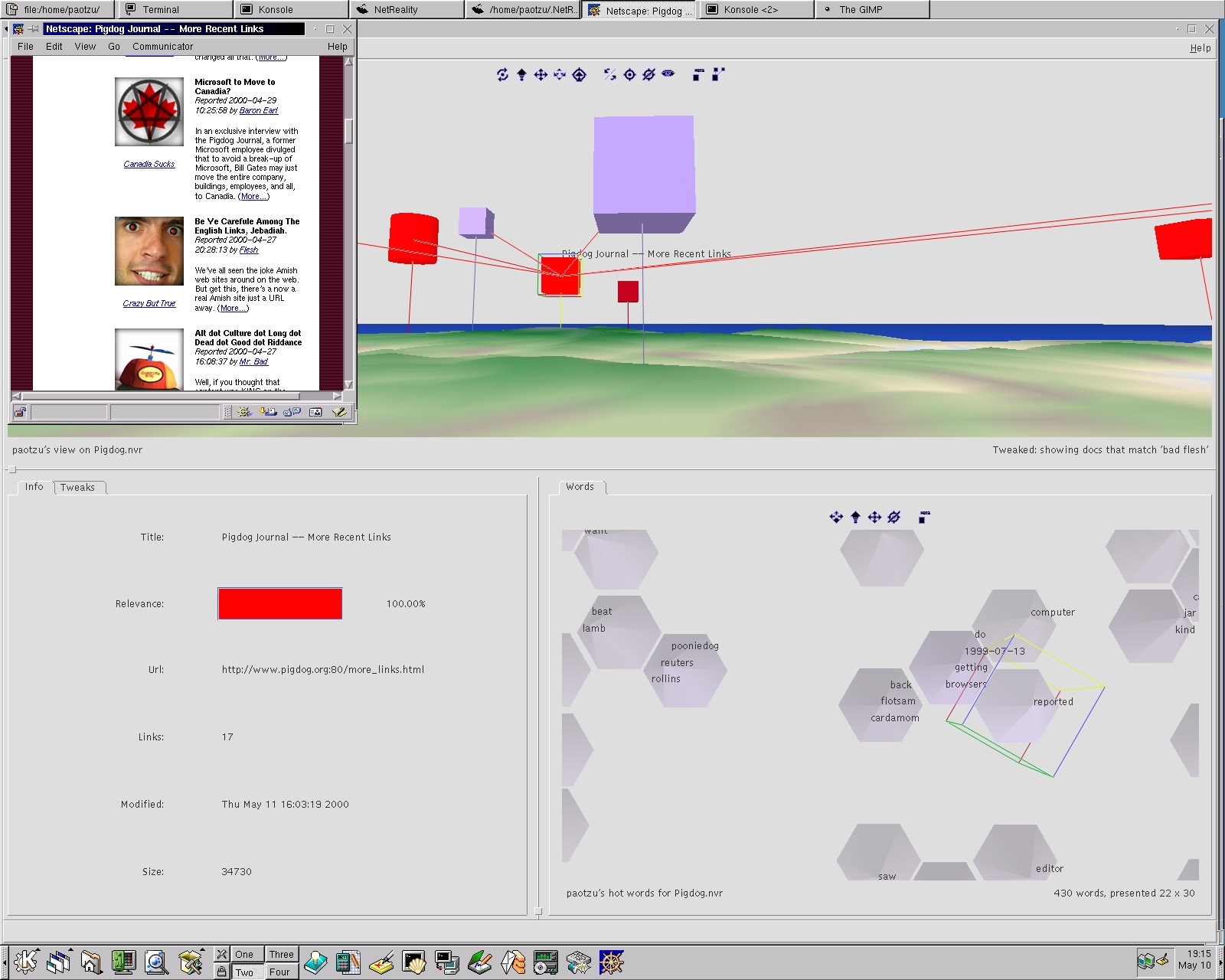
Task: Open the Crazy But True link
Action: (x=149, y=303)
